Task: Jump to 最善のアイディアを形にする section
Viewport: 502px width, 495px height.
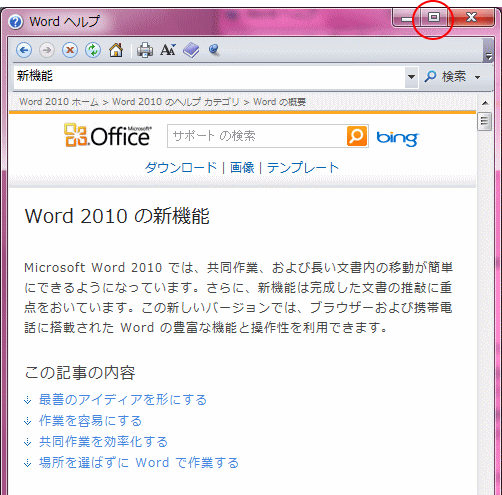Action: tap(123, 399)
